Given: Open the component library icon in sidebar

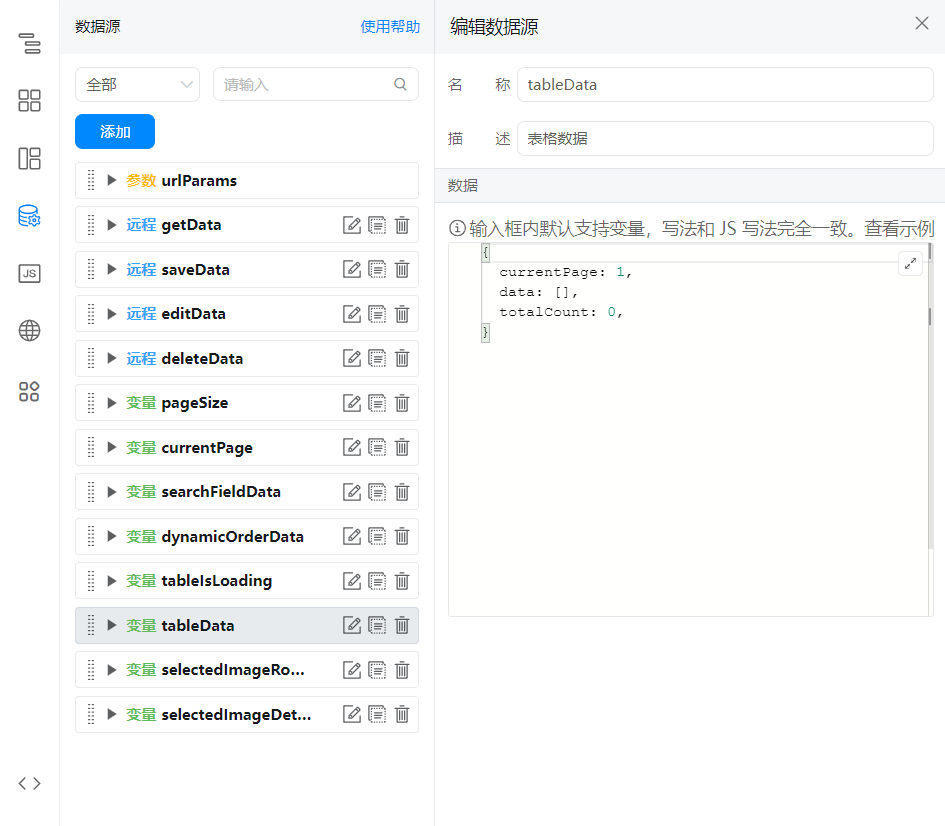Looking at the screenshot, I should [x=30, y=100].
